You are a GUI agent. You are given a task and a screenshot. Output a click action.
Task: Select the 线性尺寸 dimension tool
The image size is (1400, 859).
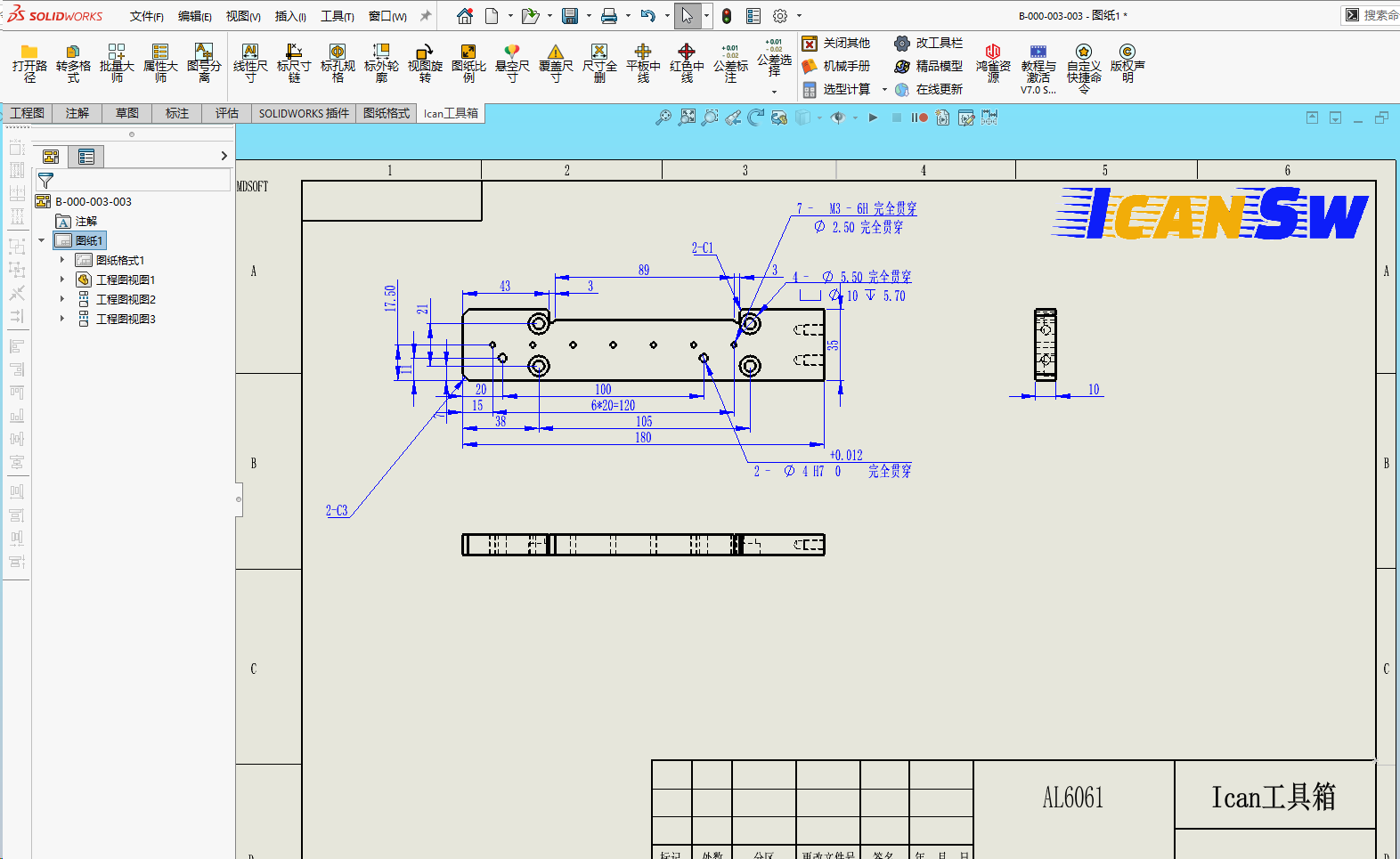(250, 53)
